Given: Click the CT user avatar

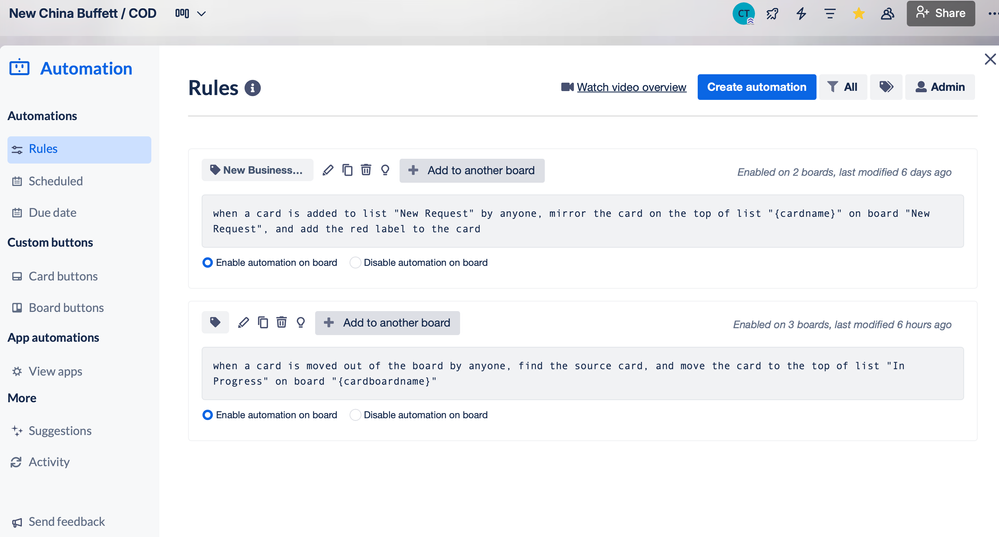Looking at the screenshot, I should point(743,13).
